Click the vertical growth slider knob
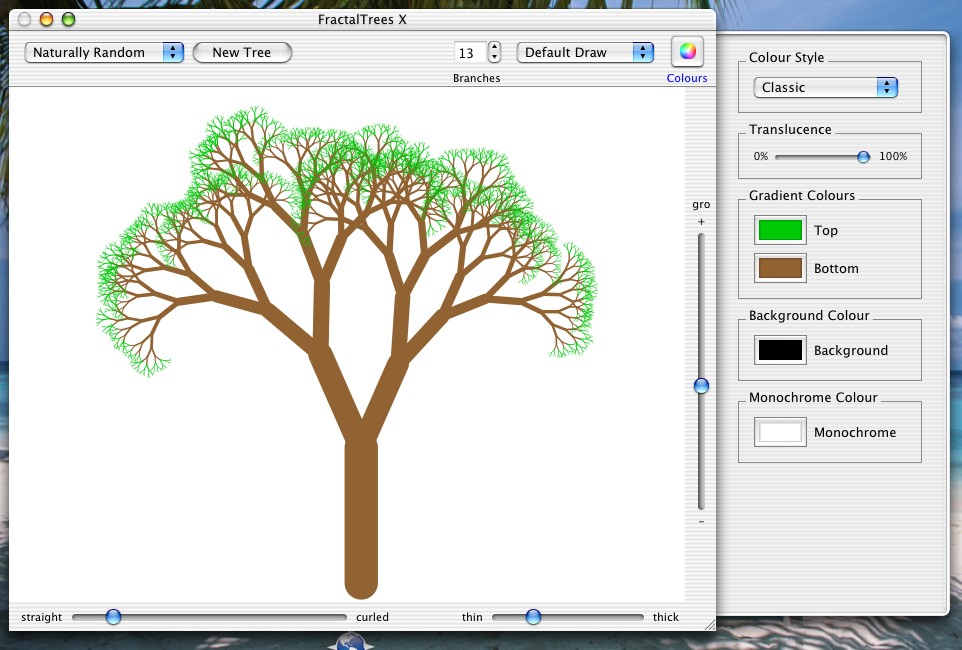Viewport: 962px width, 650px height. tap(701, 386)
